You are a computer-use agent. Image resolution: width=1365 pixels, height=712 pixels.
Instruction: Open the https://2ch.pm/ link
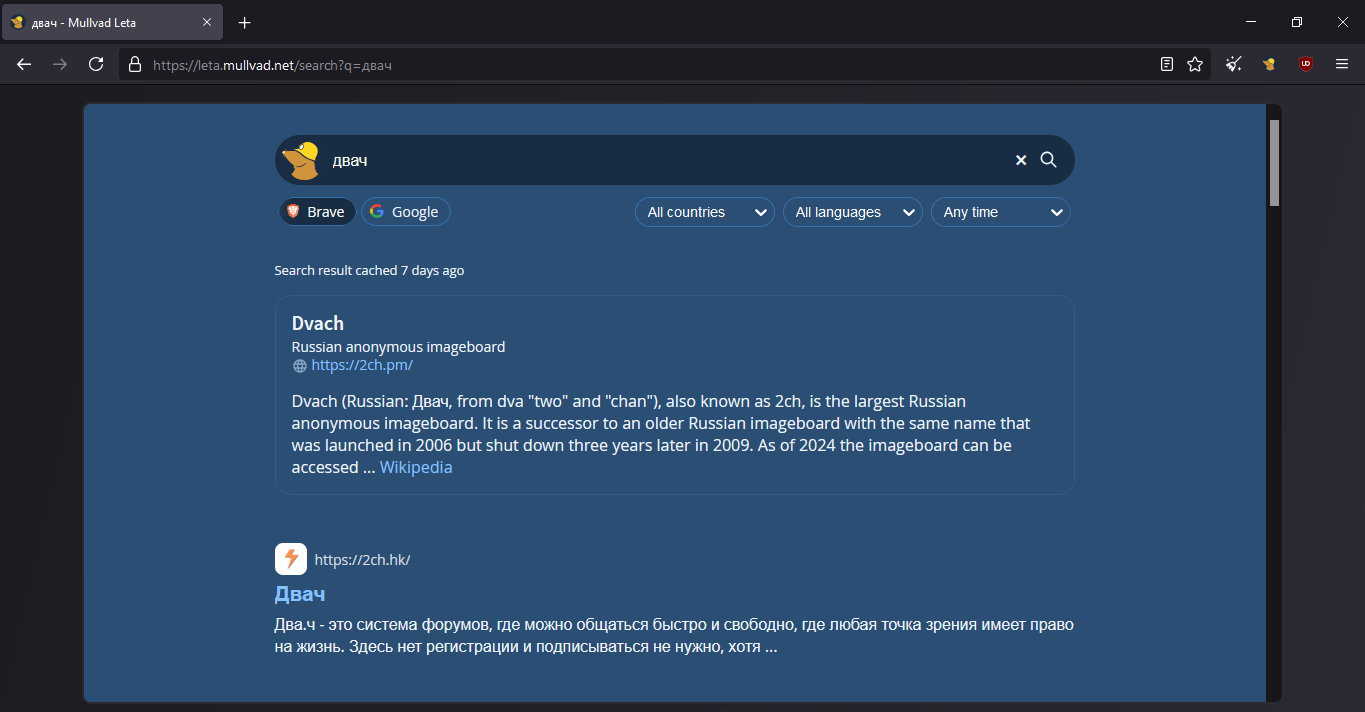(362, 365)
